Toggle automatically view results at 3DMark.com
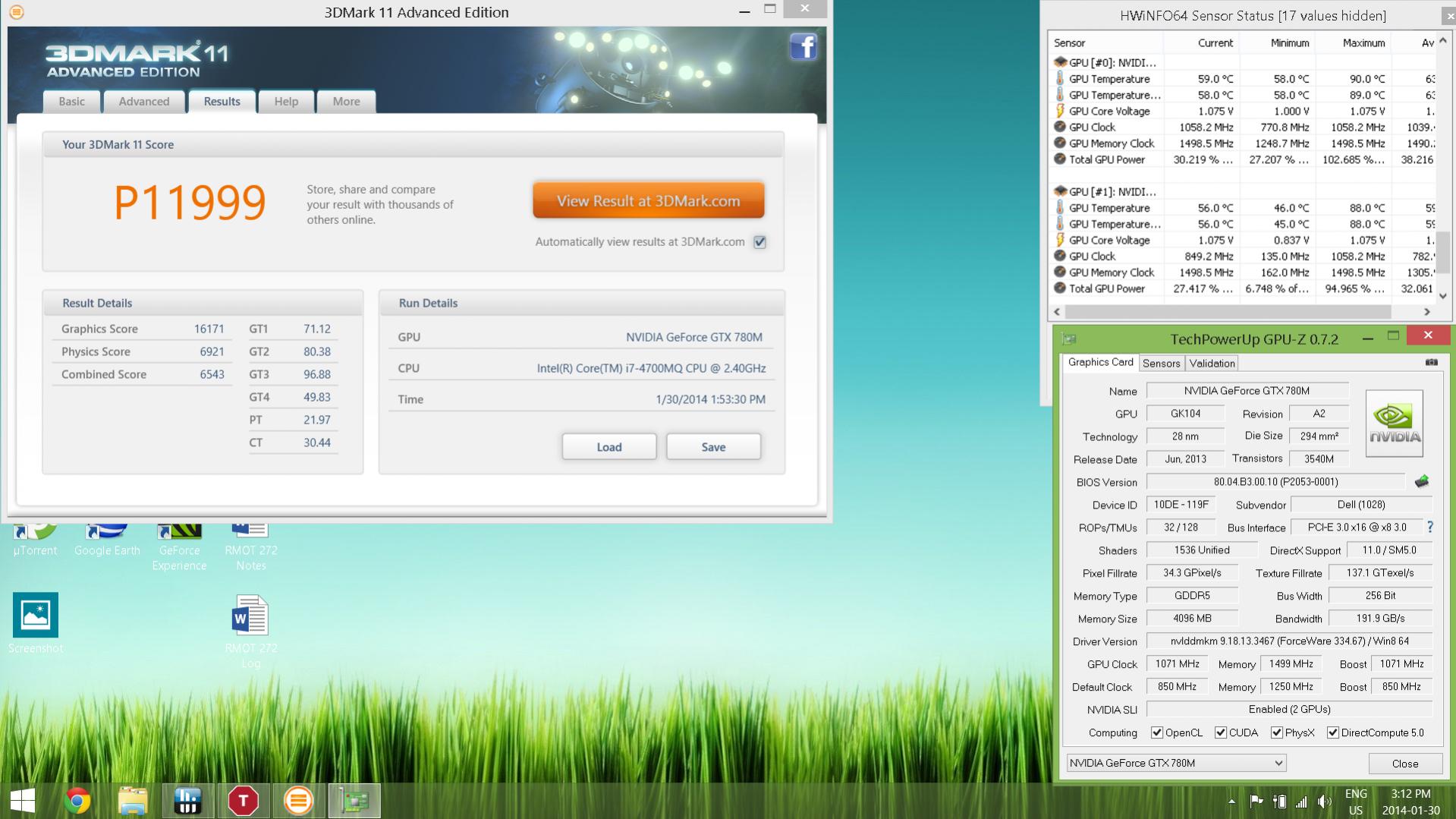 coord(759,242)
